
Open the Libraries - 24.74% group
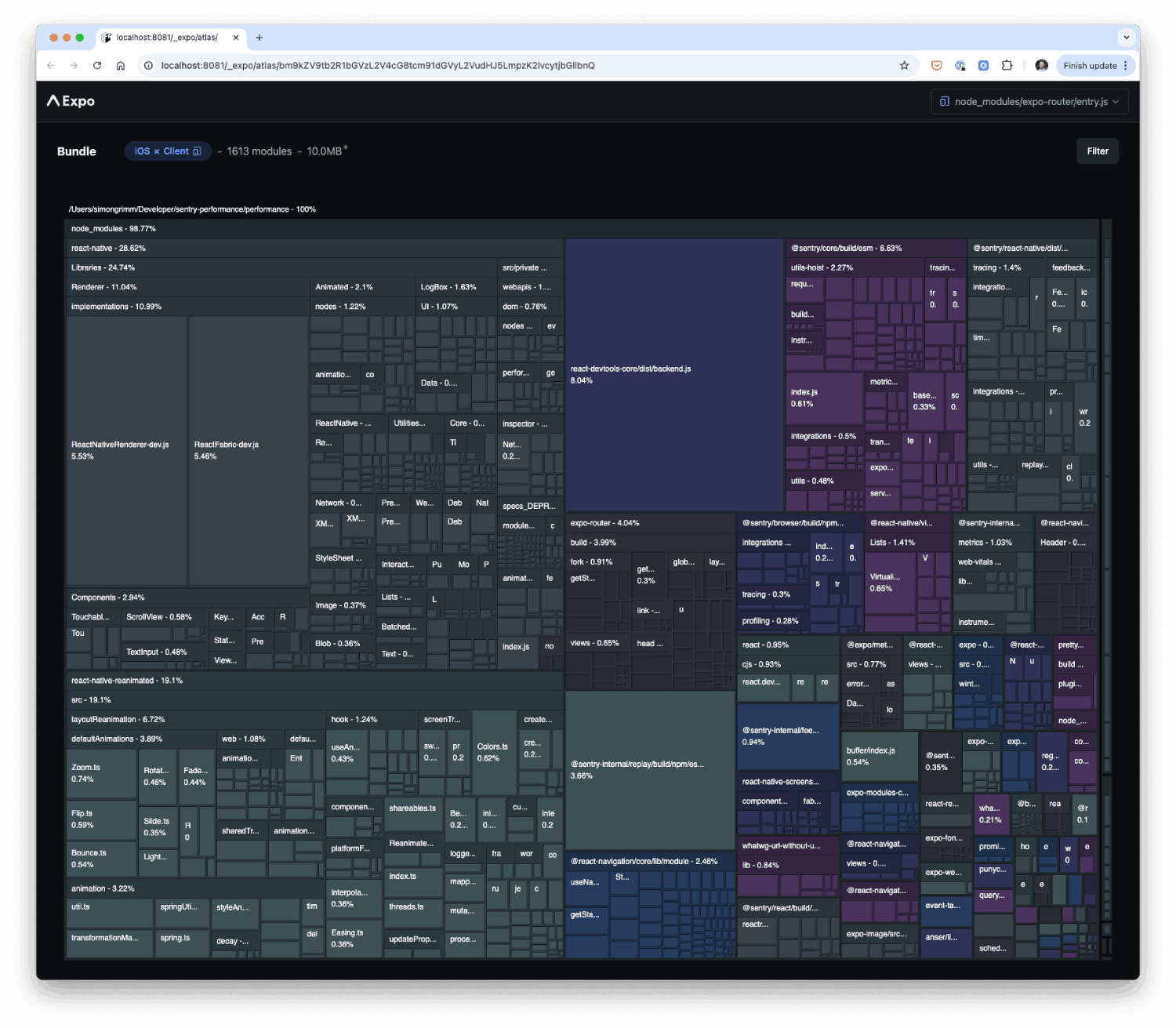[x=281, y=268]
